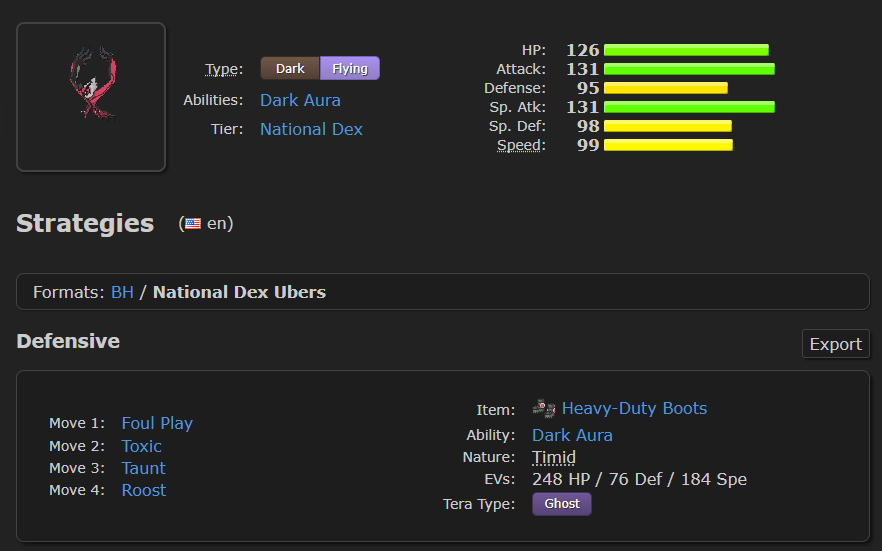Click the Export button

(835, 344)
